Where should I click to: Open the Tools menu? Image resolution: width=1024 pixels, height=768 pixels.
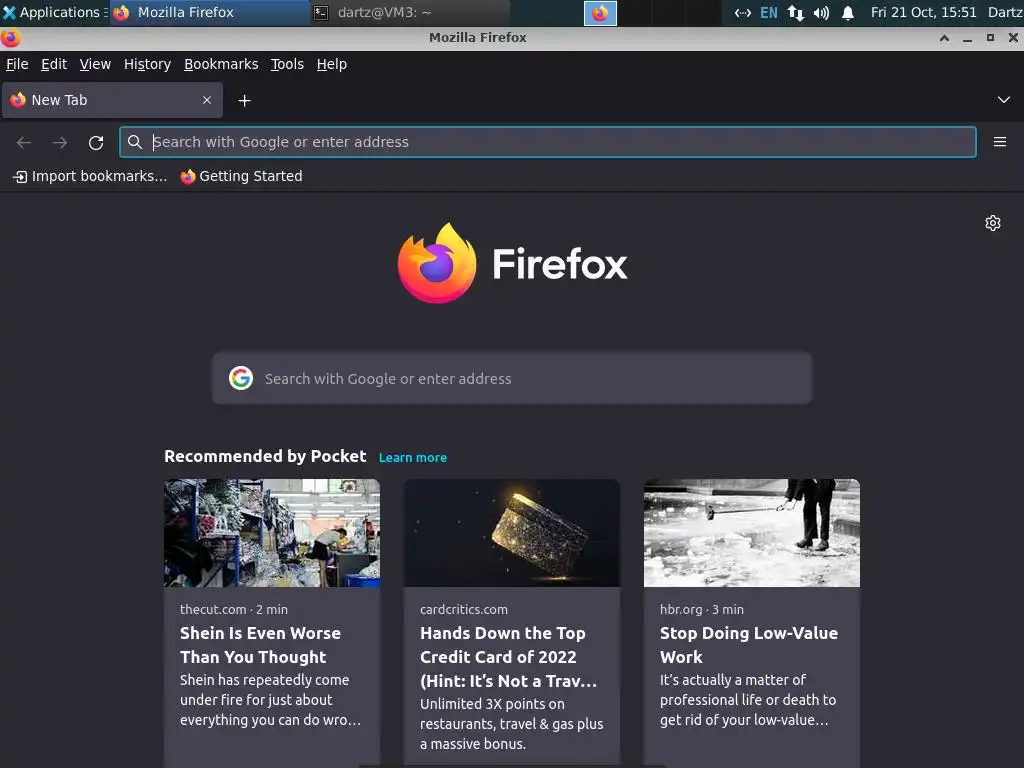coord(287,64)
